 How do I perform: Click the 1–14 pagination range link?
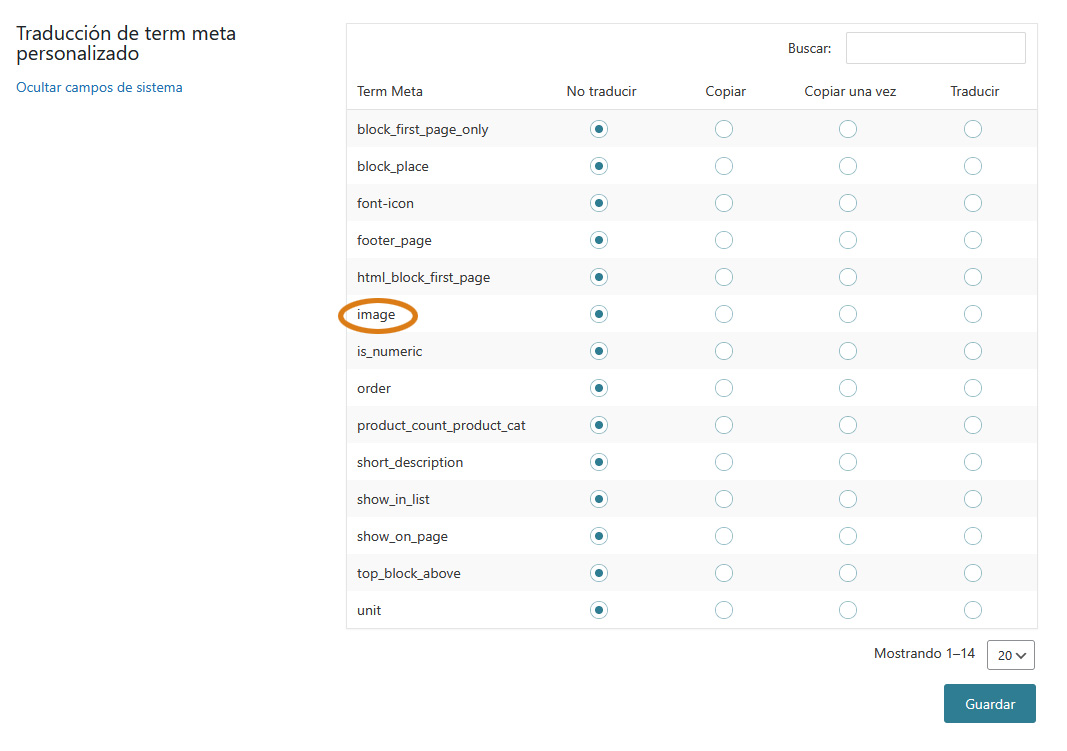pyautogui.click(x=960, y=654)
